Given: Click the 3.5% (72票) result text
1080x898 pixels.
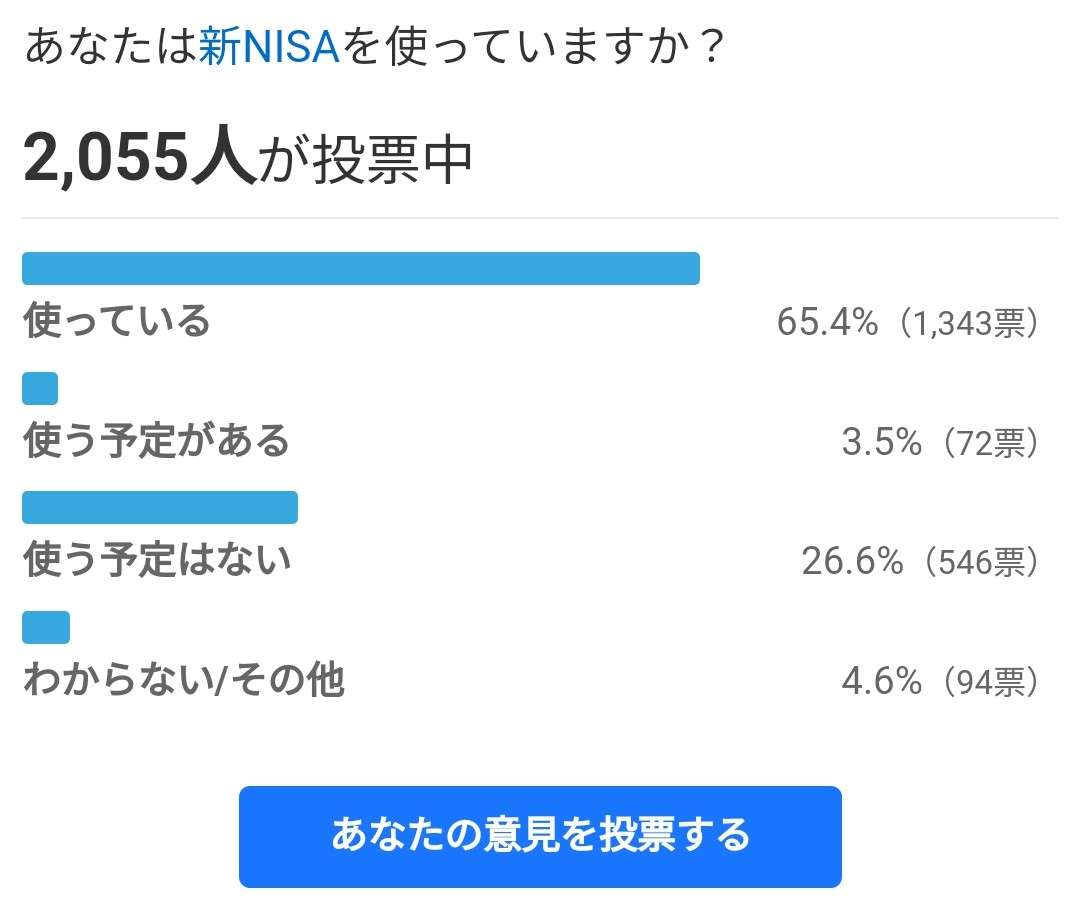Looking at the screenshot, I should 940,442.
